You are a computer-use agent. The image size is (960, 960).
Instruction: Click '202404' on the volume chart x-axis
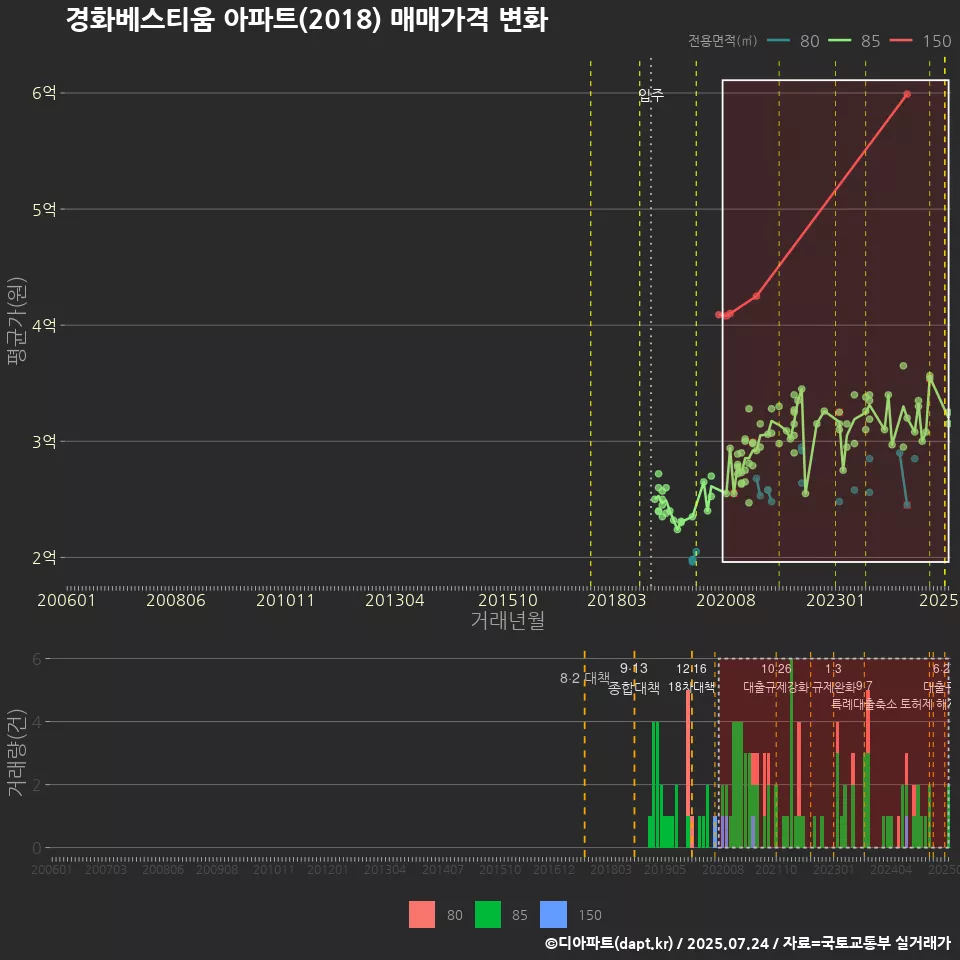tap(891, 869)
